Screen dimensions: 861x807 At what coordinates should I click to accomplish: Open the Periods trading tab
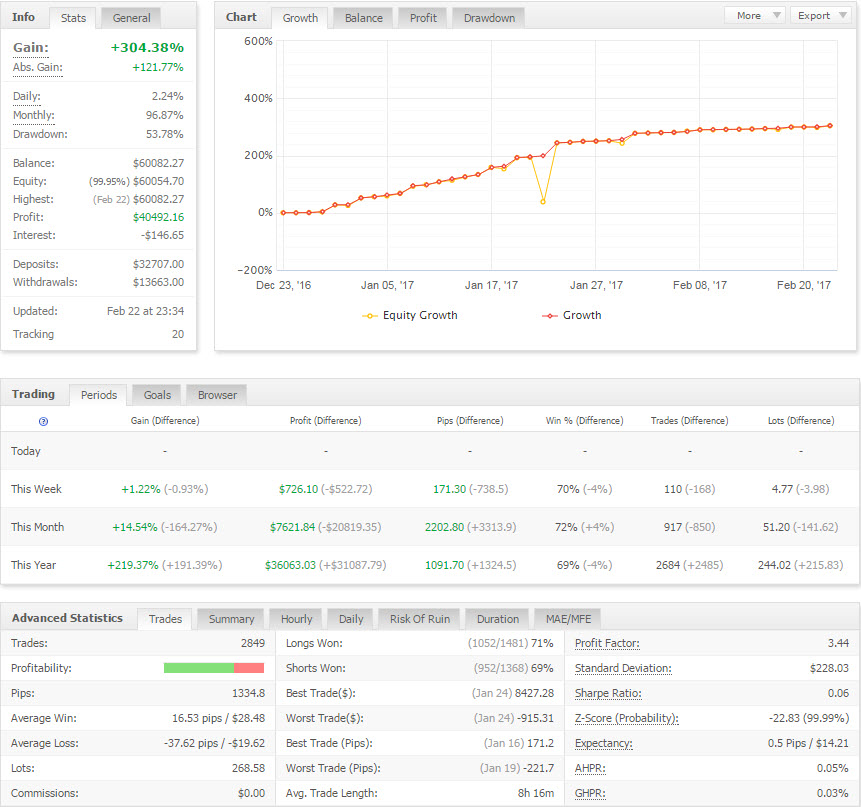click(98, 395)
